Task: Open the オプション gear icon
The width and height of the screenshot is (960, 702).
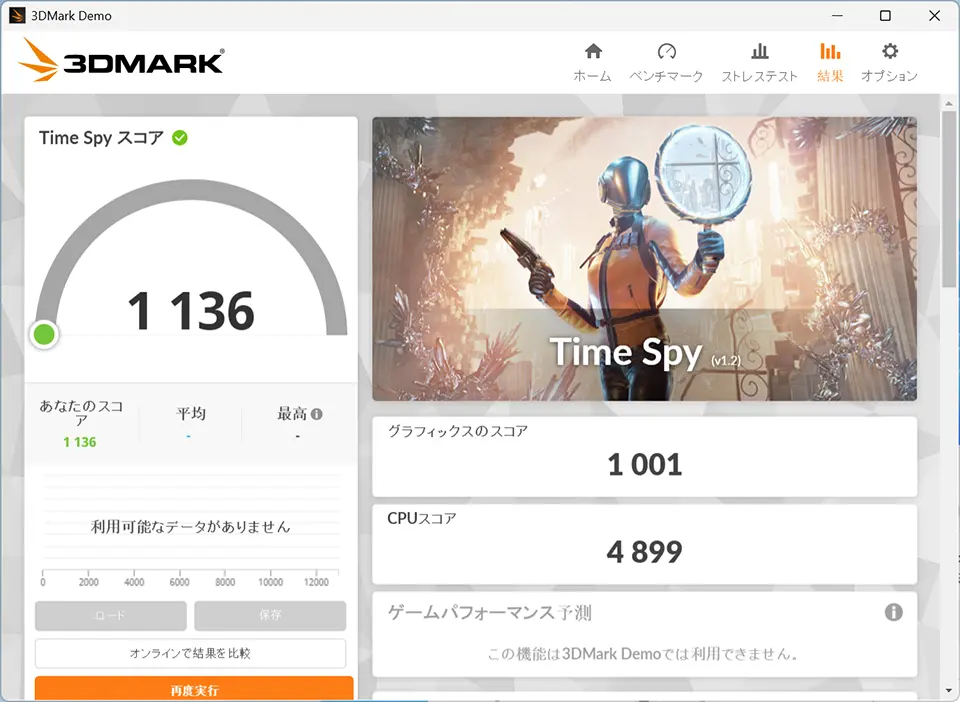Action: pyautogui.click(x=890, y=51)
